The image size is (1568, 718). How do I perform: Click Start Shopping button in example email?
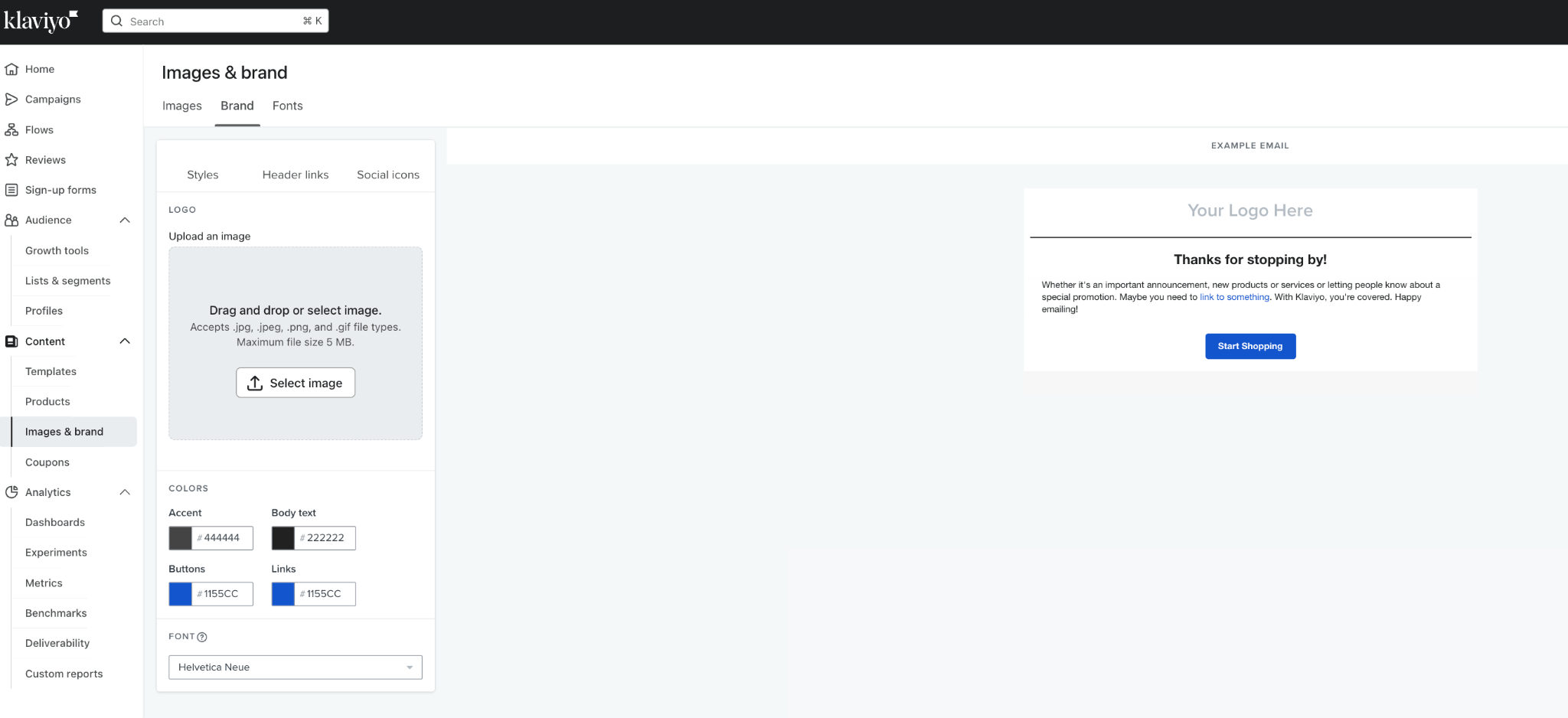1250,346
